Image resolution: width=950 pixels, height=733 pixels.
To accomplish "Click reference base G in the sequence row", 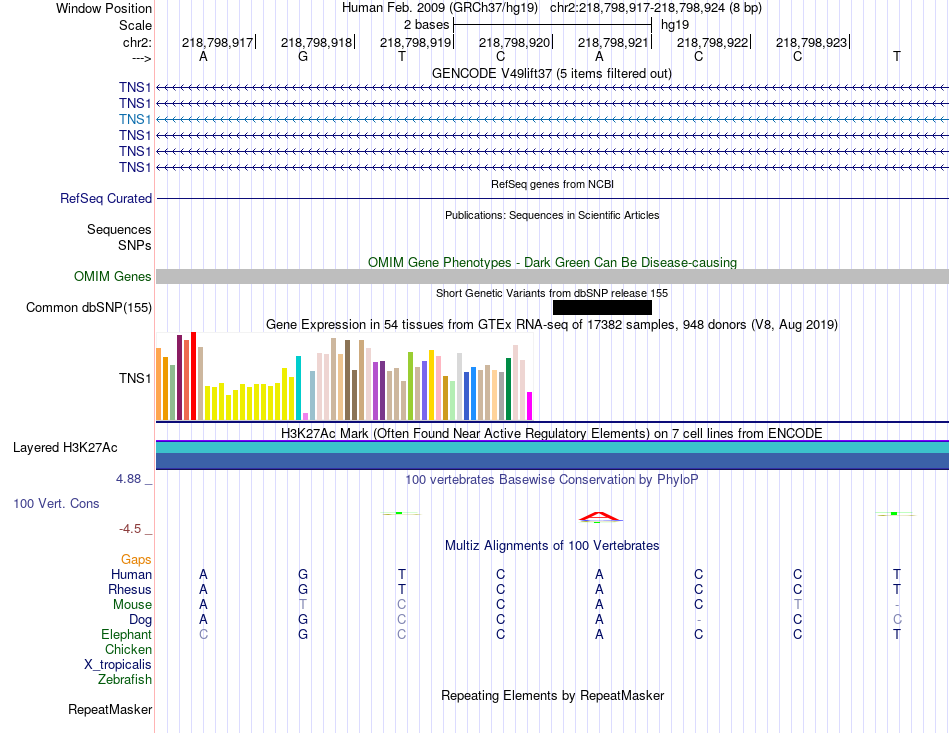I will click(303, 56).
